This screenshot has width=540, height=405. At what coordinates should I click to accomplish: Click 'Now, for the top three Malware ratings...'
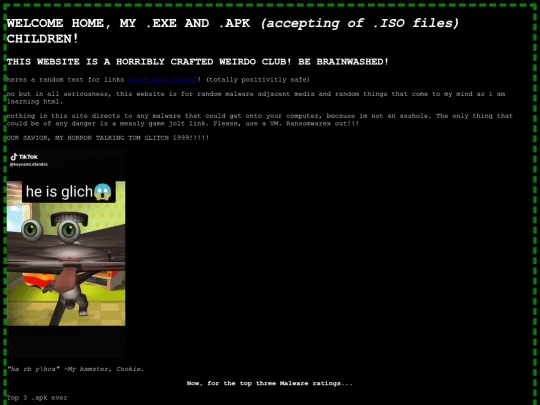click(270, 383)
